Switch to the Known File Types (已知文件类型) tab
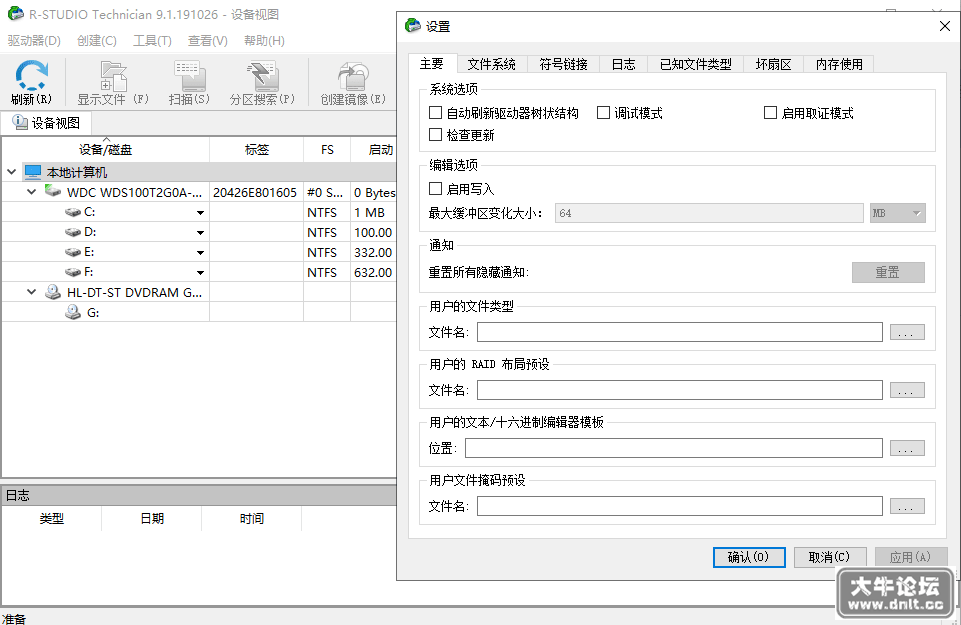This screenshot has width=961, height=625. click(696, 64)
